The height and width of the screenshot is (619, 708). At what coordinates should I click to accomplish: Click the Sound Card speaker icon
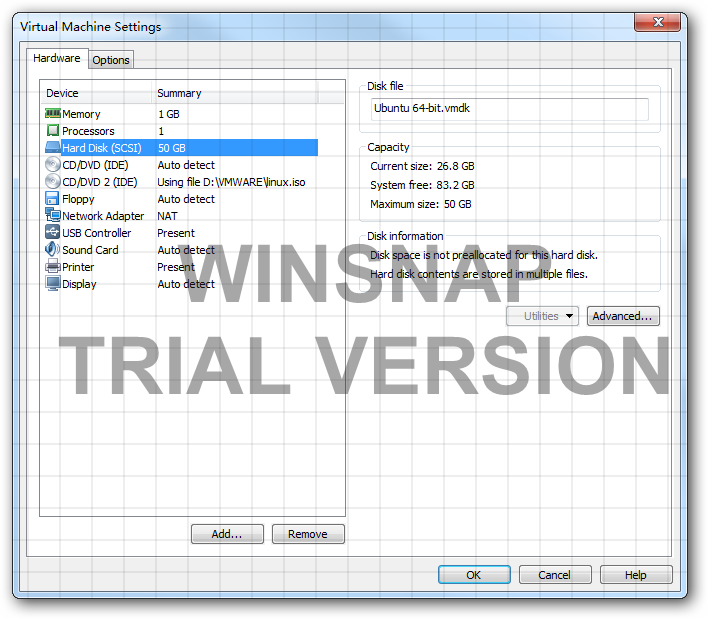tap(52, 249)
